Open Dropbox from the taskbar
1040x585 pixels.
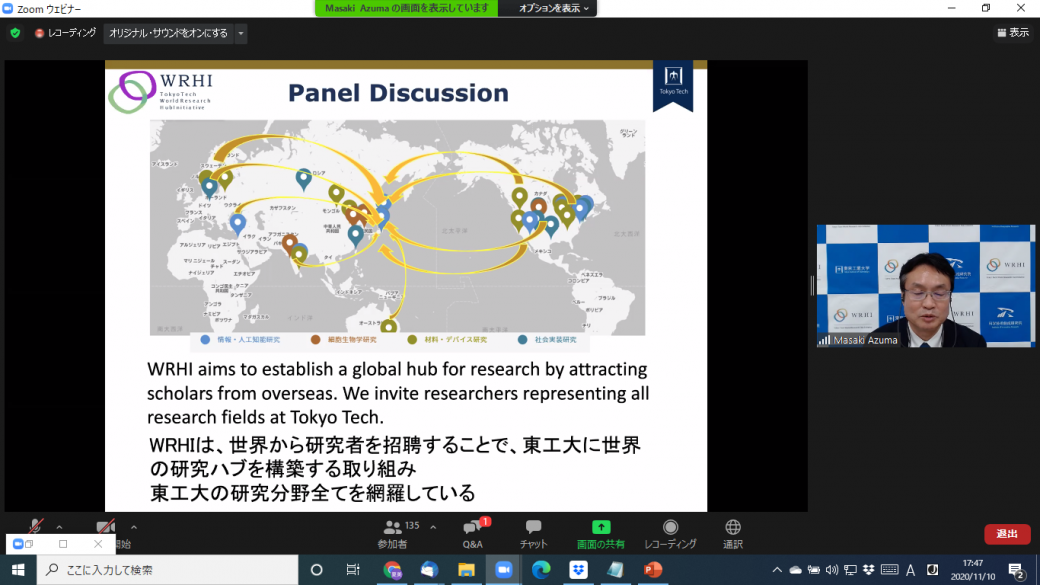point(578,570)
